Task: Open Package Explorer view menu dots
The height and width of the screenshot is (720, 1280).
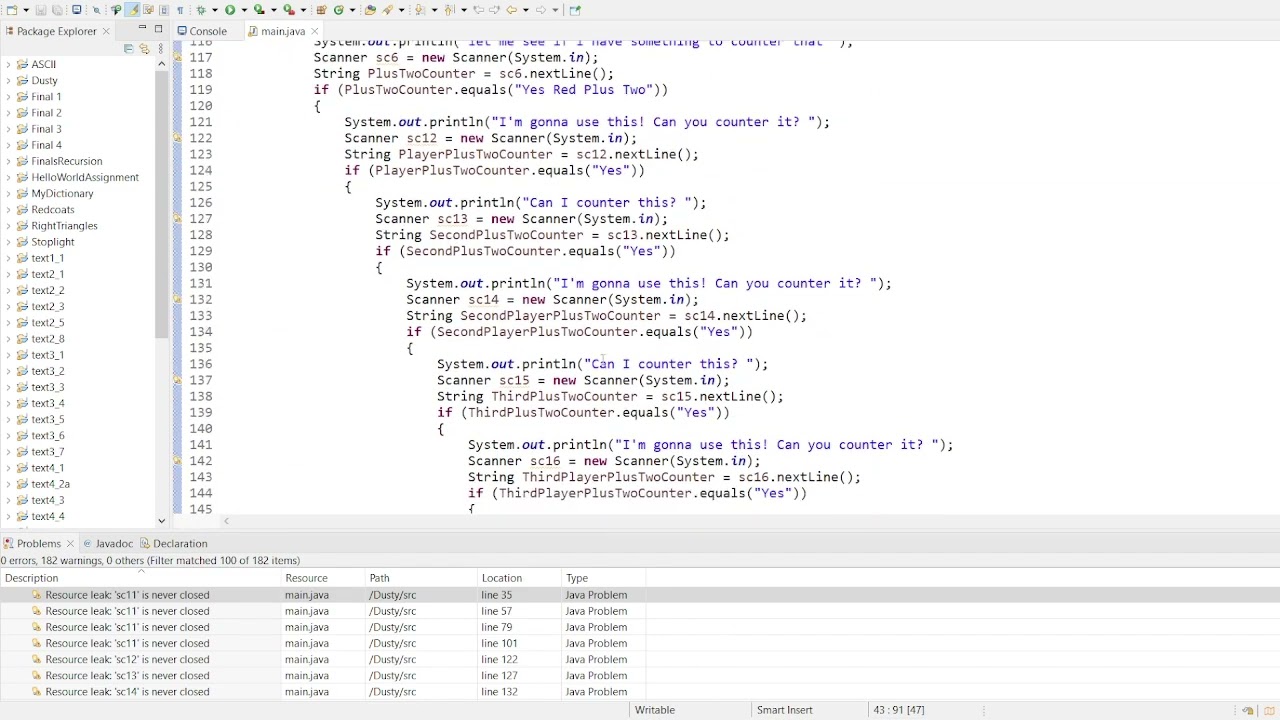Action: pyautogui.click(x=160, y=49)
